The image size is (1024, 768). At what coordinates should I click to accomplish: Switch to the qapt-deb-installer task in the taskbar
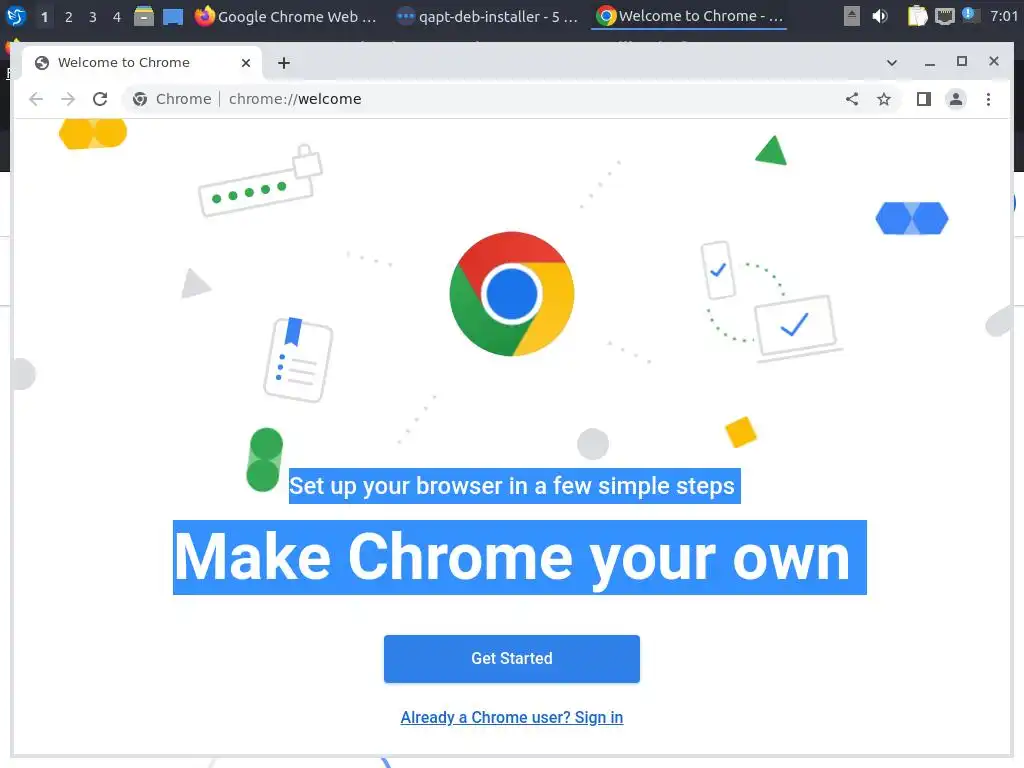coord(487,16)
